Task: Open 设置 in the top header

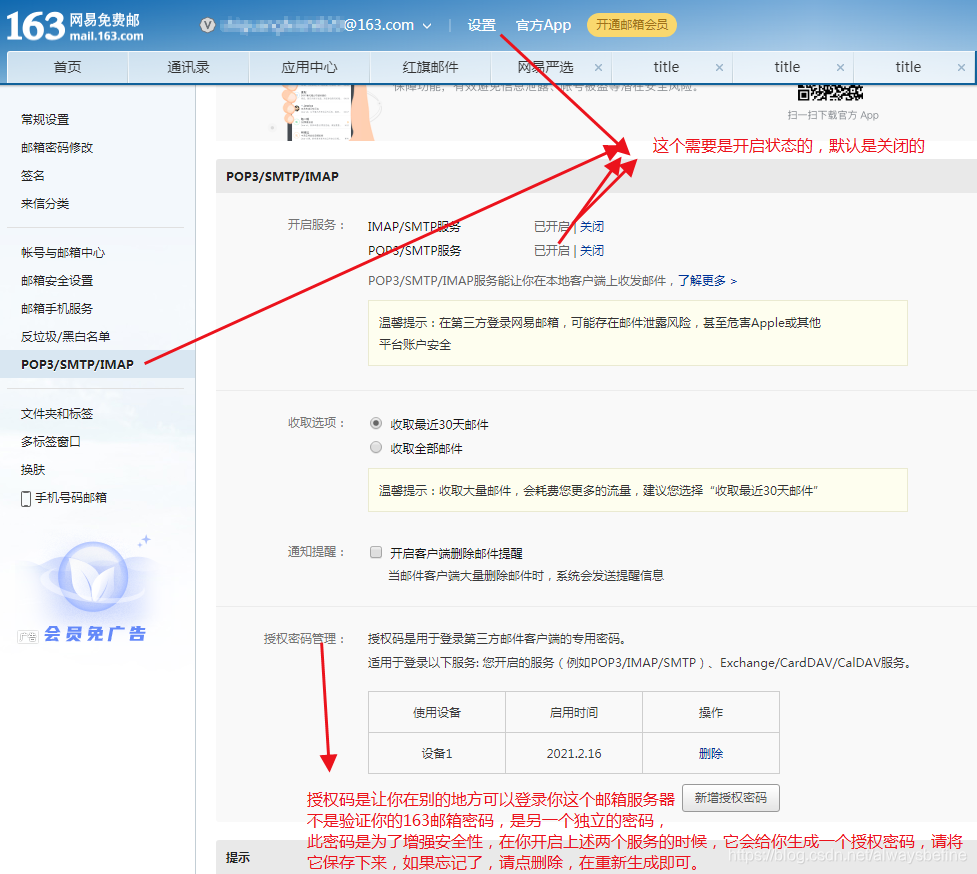Action: click(481, 25)
